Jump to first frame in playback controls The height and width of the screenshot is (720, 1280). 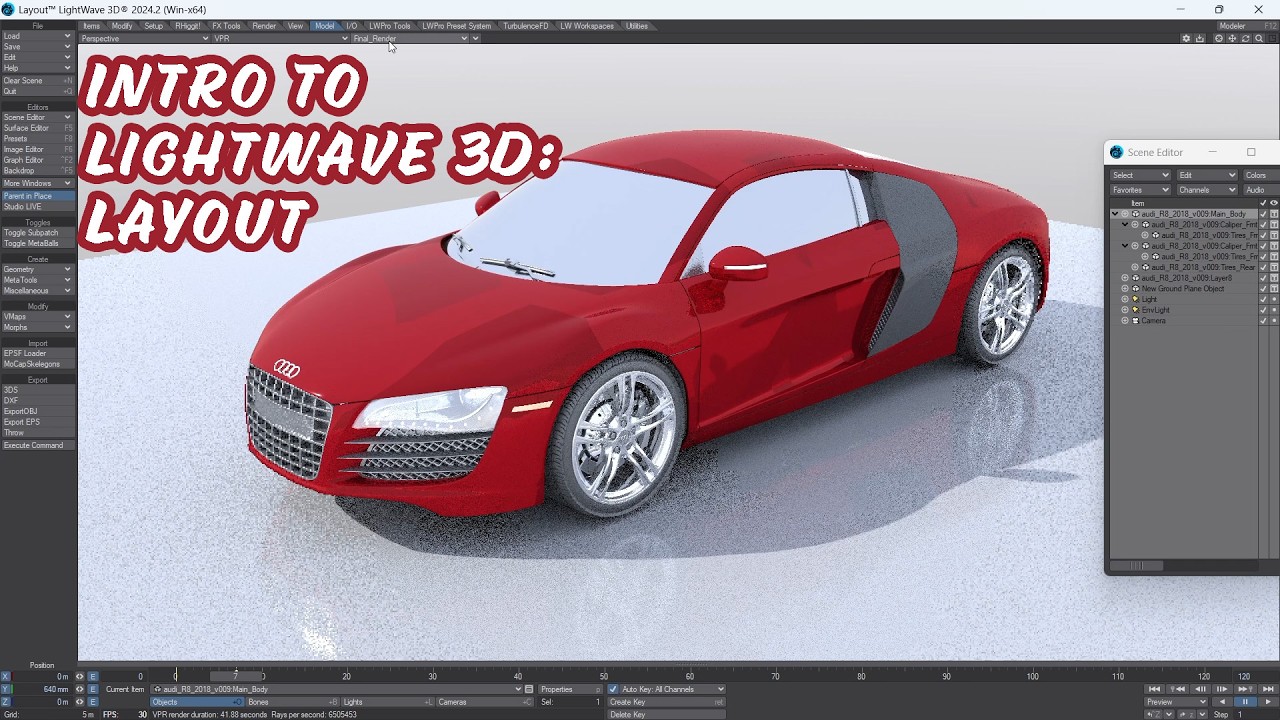(1154, 689)
